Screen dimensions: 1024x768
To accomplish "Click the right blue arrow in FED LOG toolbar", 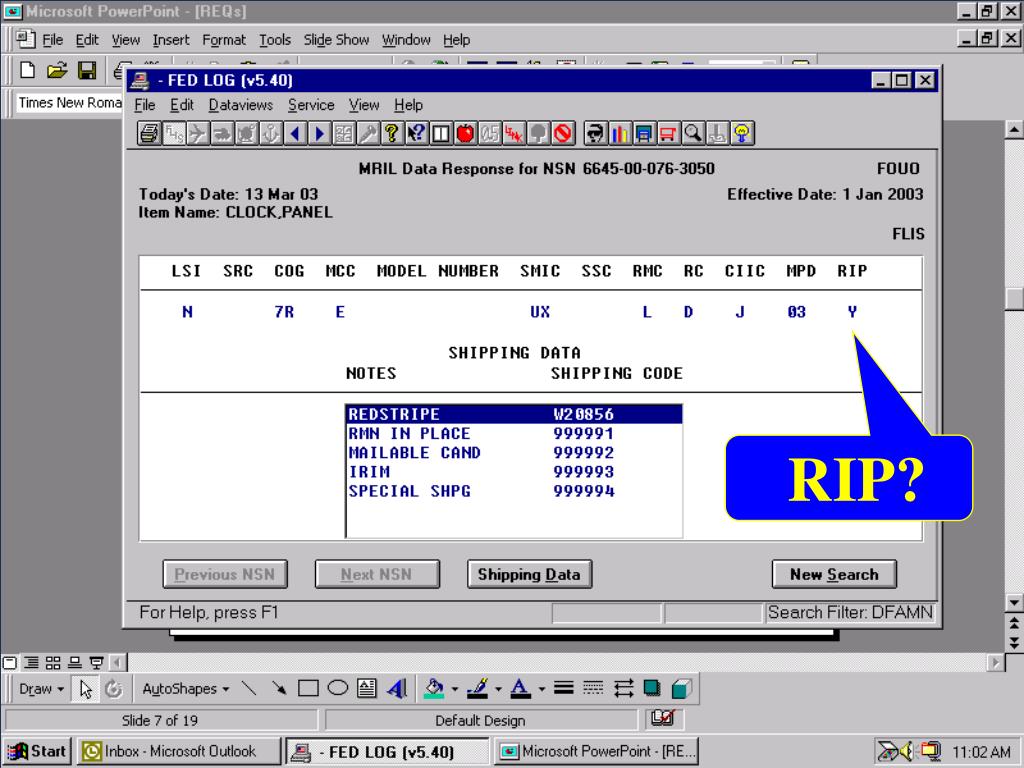I will click(x=319, y=133).
